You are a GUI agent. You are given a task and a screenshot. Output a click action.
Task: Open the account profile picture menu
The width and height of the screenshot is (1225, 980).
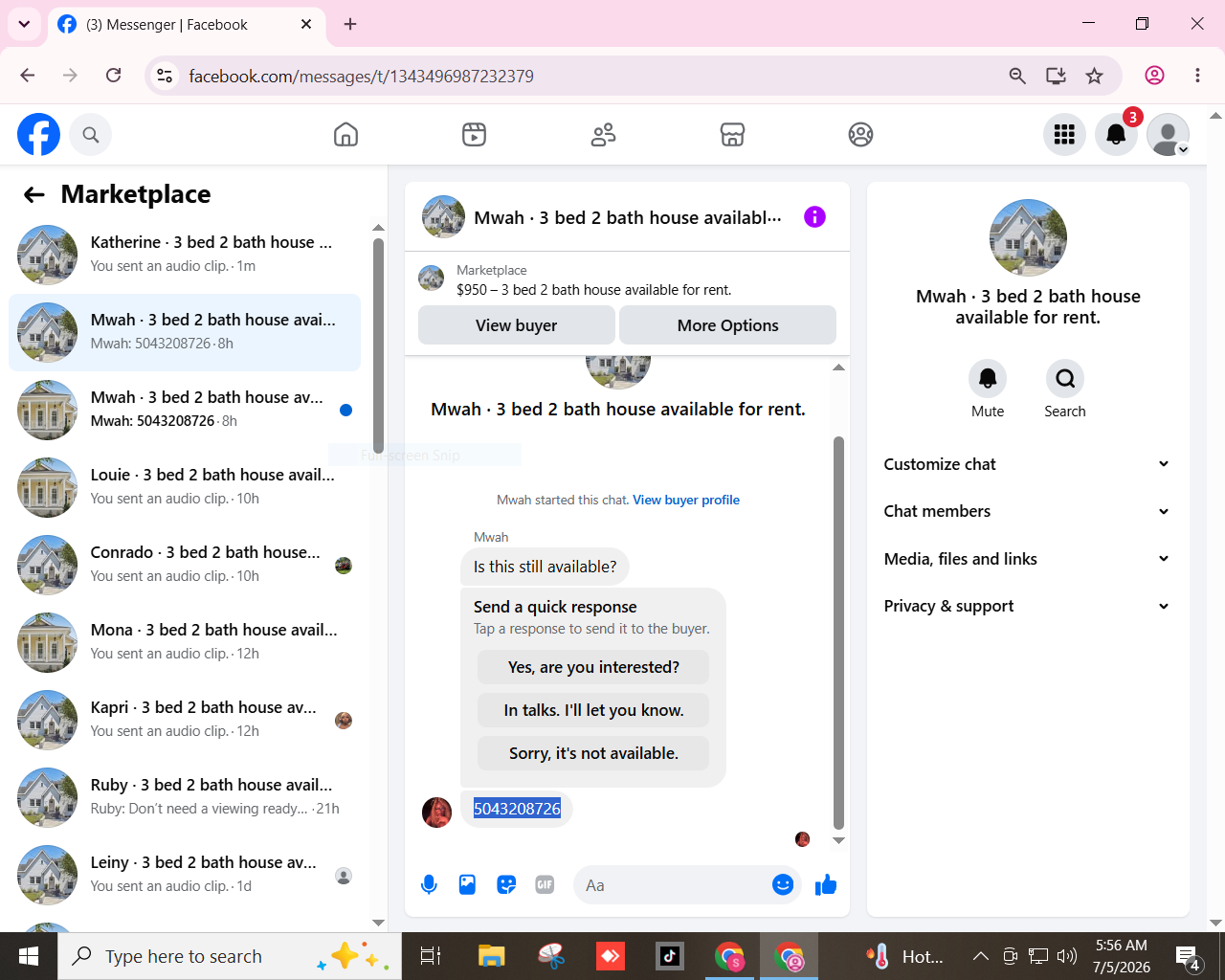(1168, 135)
